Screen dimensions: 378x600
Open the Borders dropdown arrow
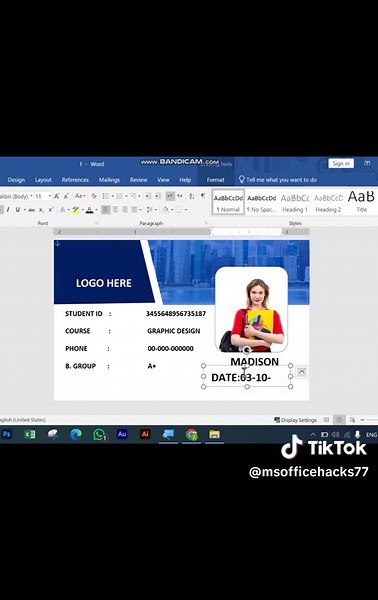pyautogui.click(x=185, y=210)
